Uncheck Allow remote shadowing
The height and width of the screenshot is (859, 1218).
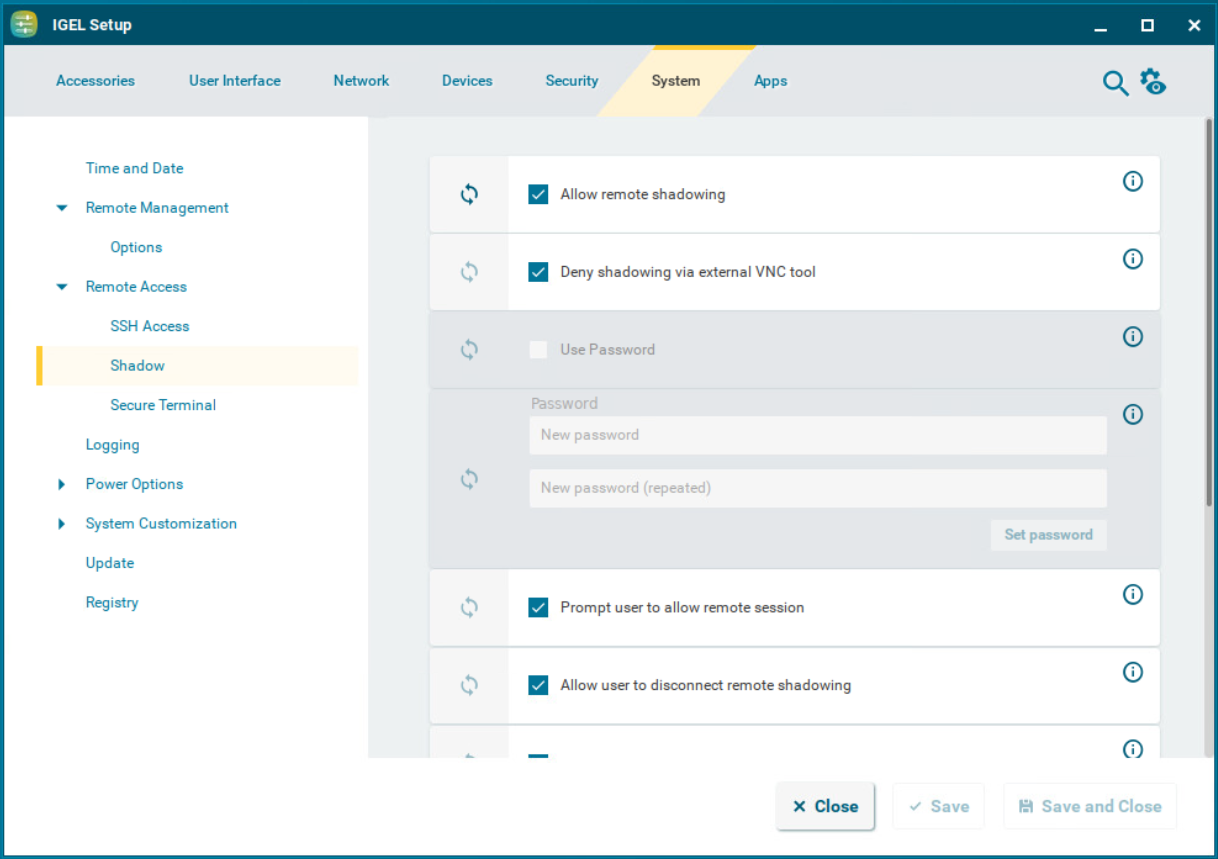538,194
